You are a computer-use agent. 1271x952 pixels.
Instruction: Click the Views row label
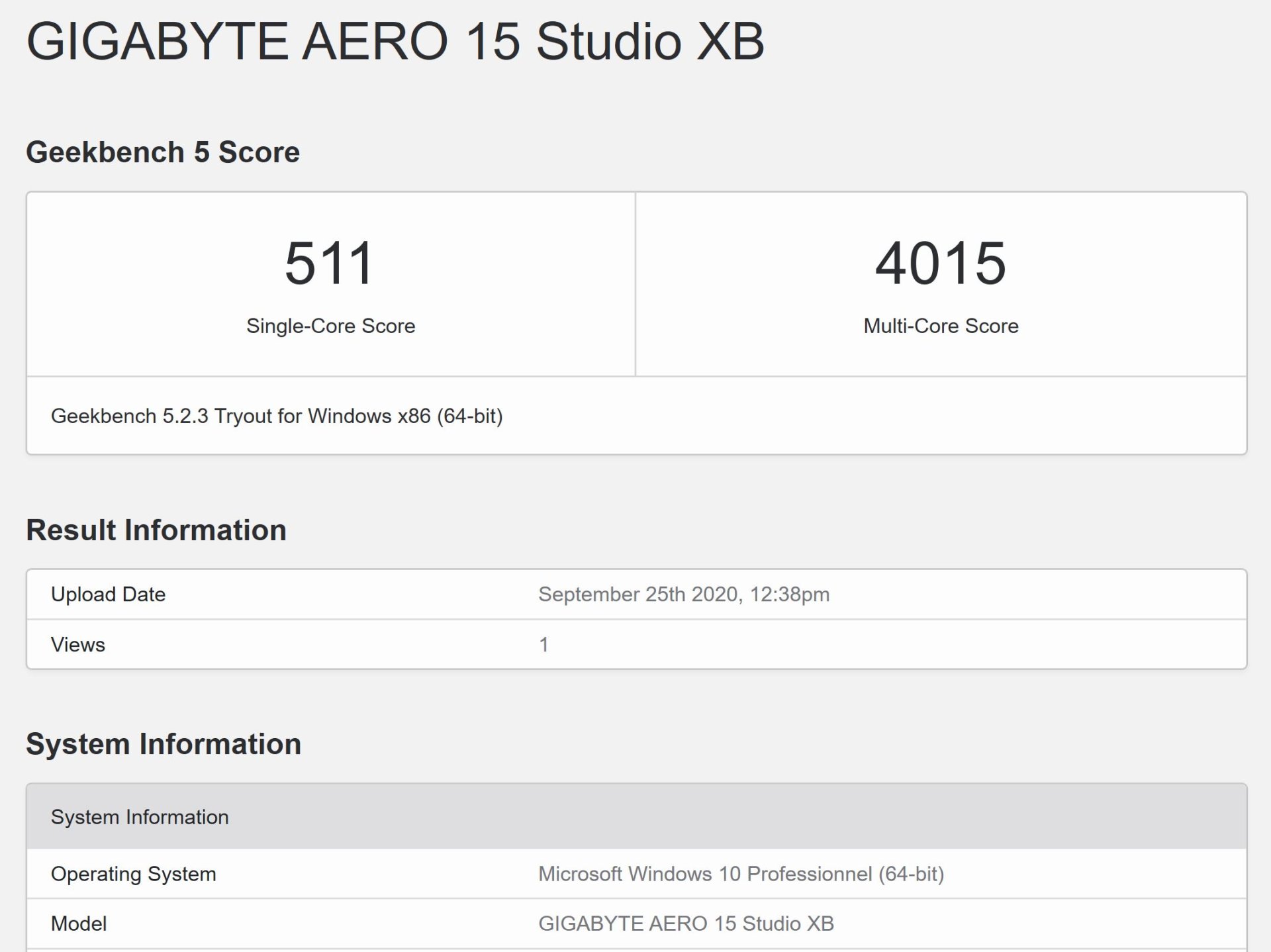pos(78,645)
